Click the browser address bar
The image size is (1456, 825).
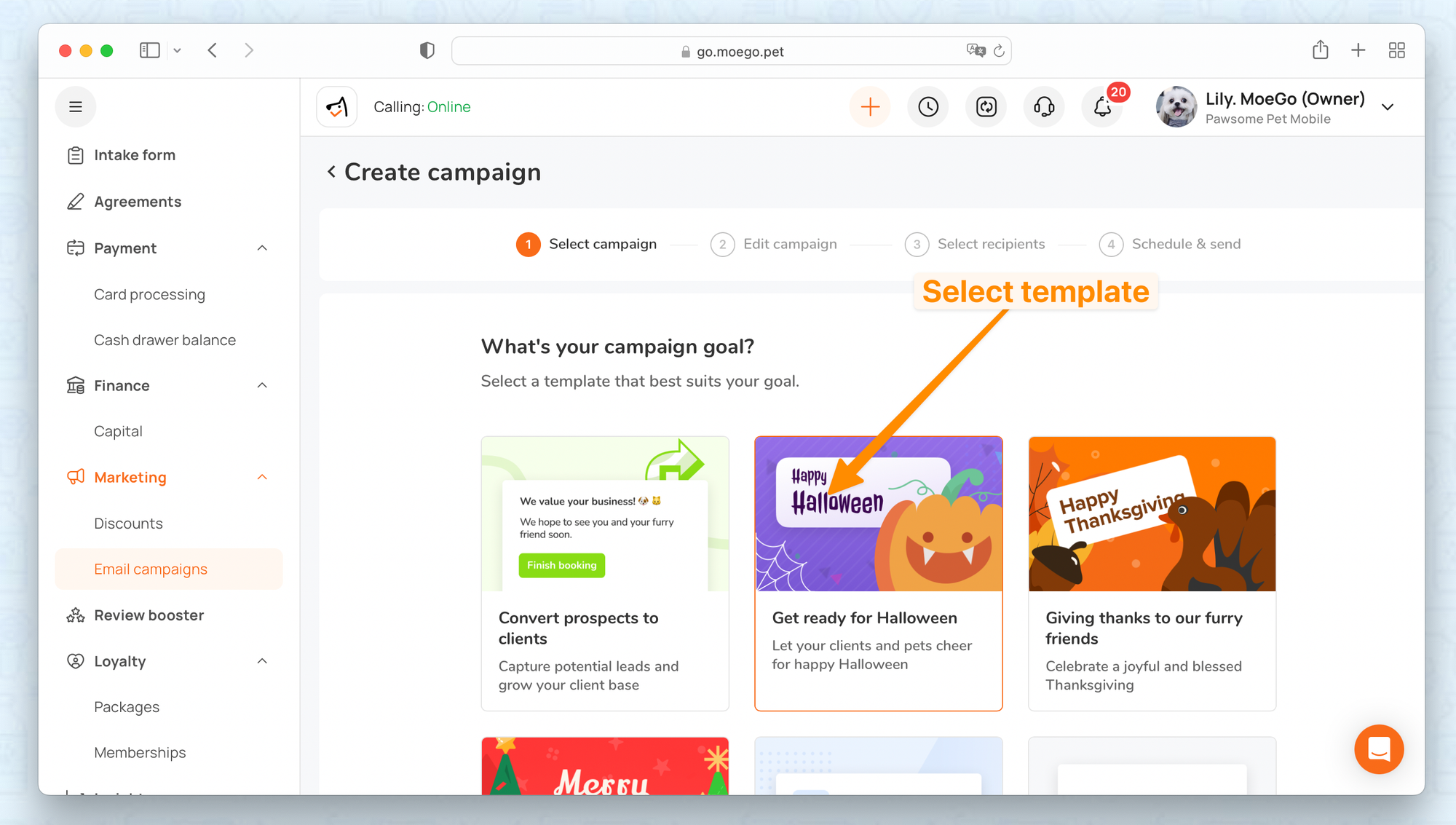(x=731, y=51)
